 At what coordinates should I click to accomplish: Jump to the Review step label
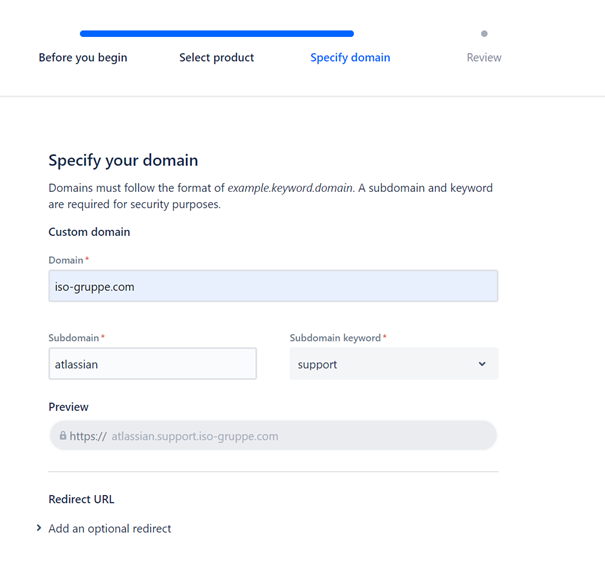click(484, 58)
